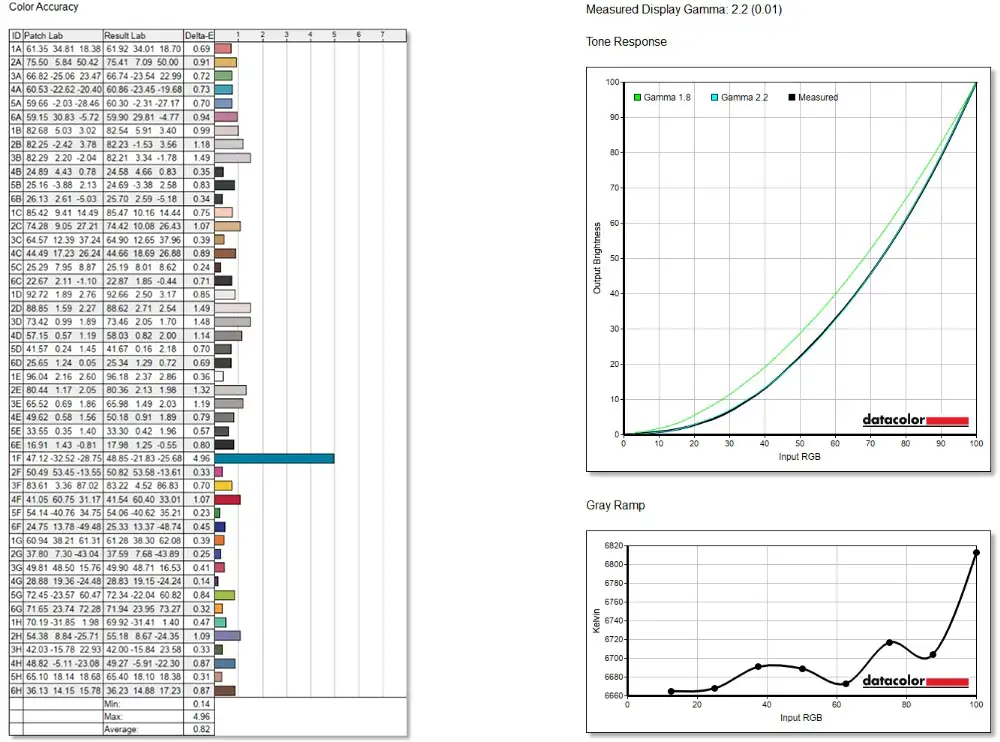Click the datacolor logo in Tone Response chart

pos(915,420)
